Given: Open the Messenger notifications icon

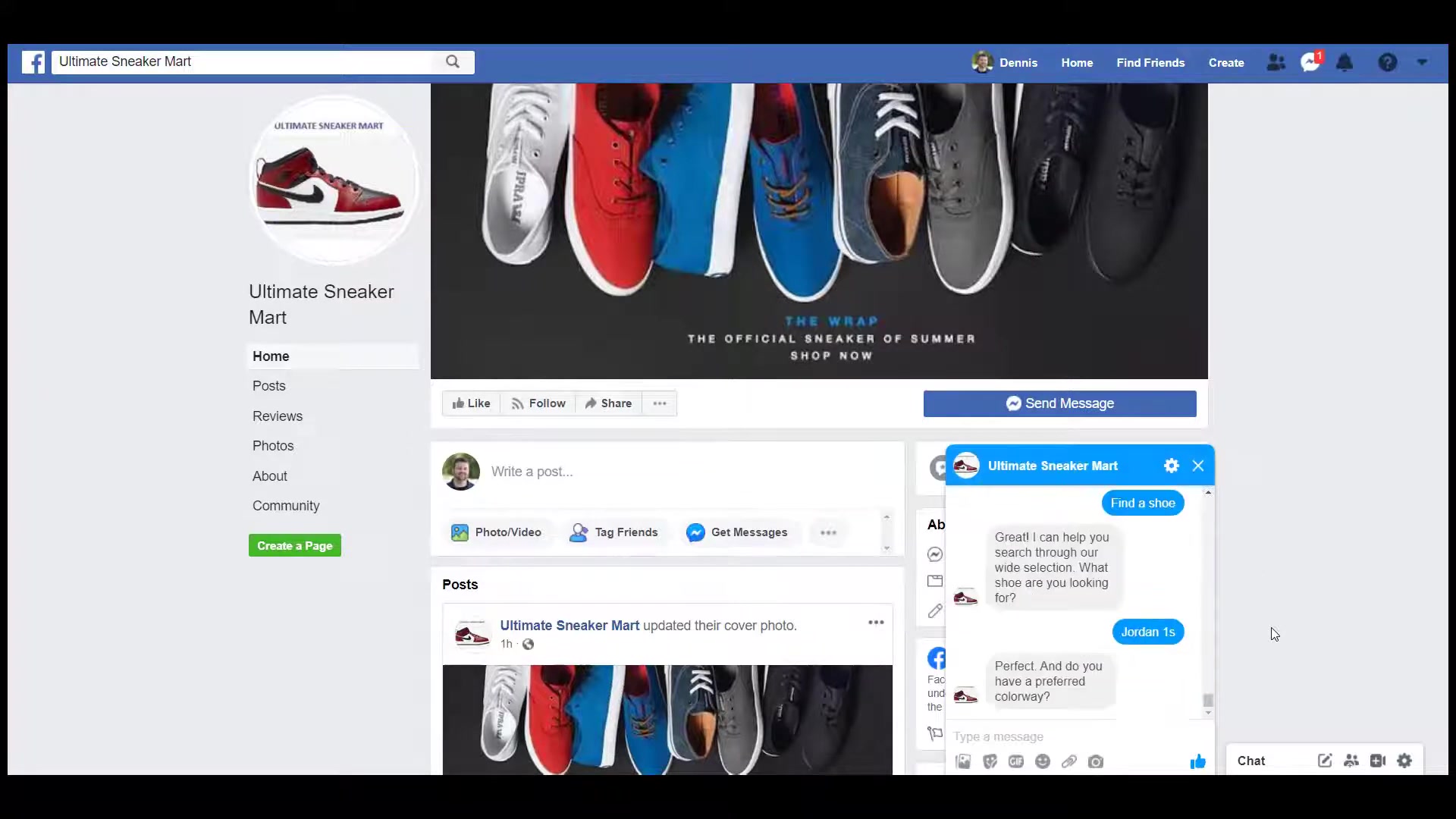Looking at the screenshot, I should (1310, 63).
